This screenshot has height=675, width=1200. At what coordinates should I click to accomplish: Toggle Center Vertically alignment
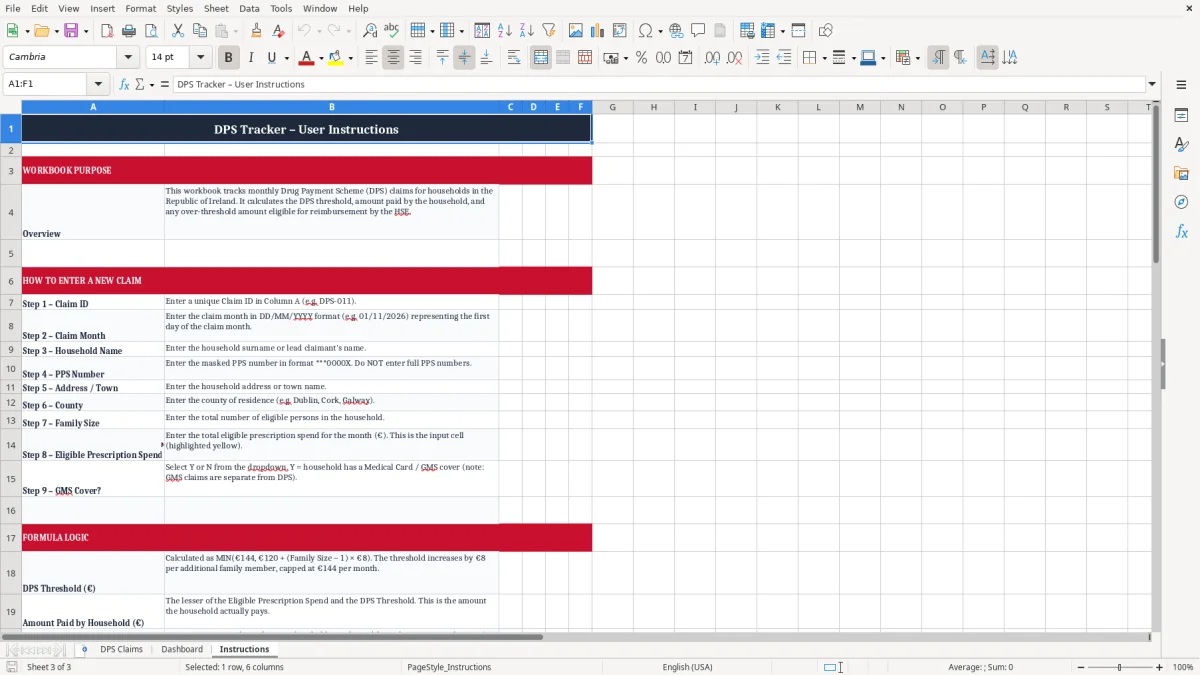pyautogui.click(x=464, y=58)
